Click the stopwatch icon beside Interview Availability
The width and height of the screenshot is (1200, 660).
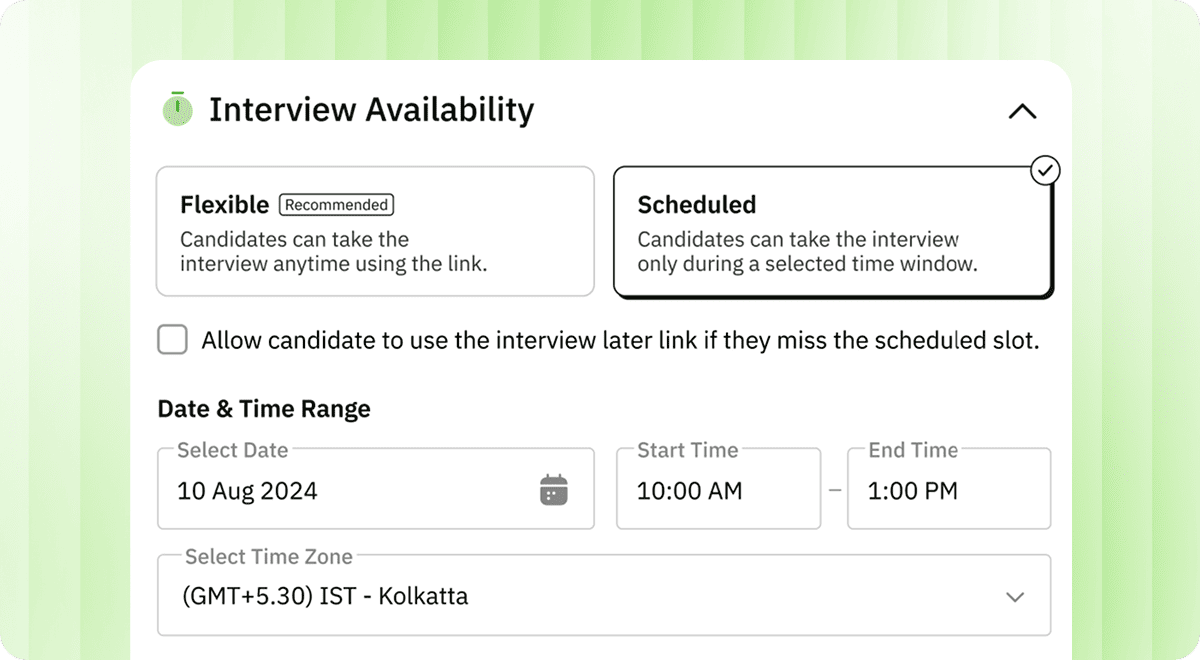177,109
